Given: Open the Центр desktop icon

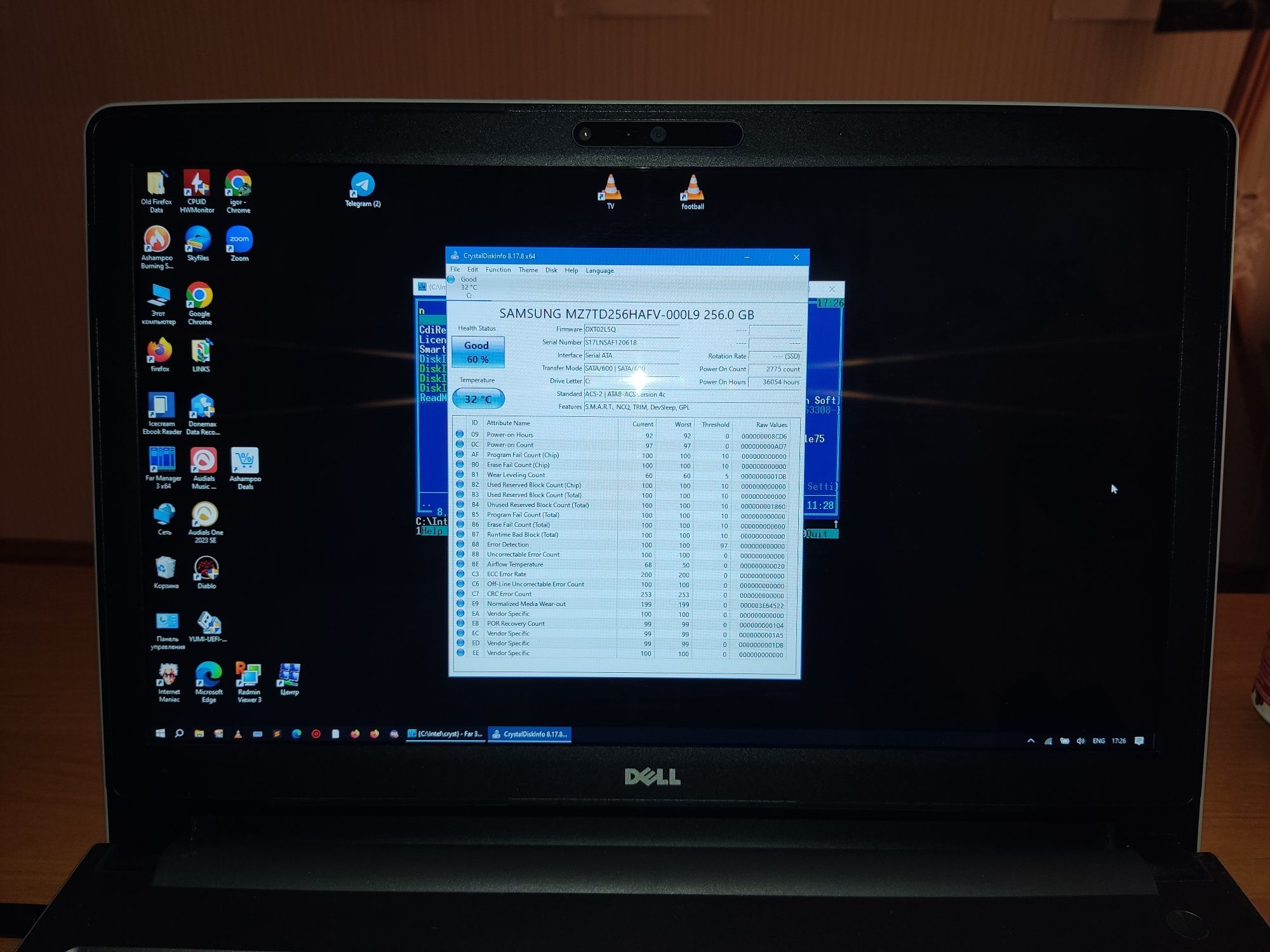Looking at the screenshot, I should click(290, 679).
